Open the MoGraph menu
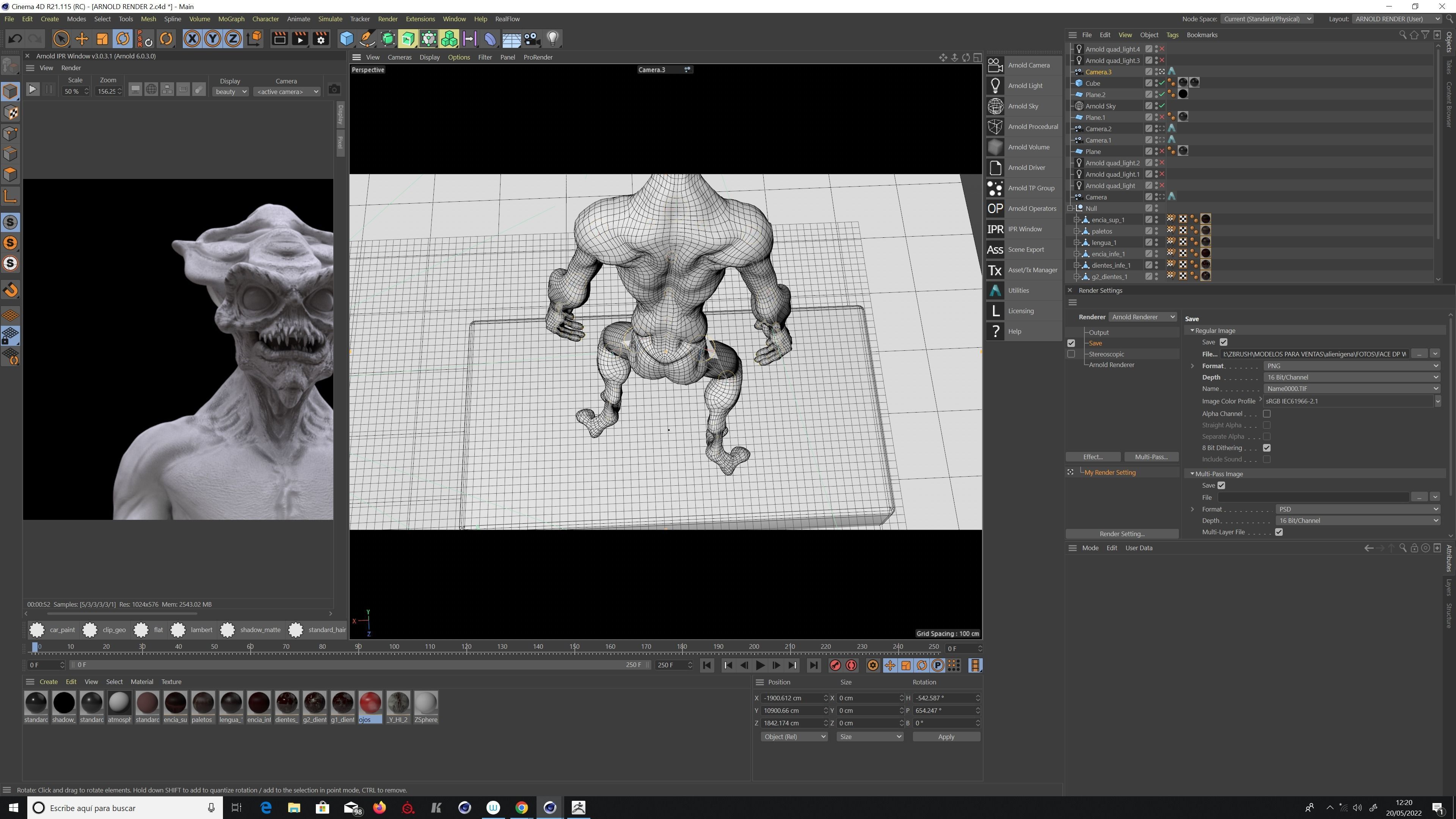This screenshot has width=1456, height=819. [231, 19]
